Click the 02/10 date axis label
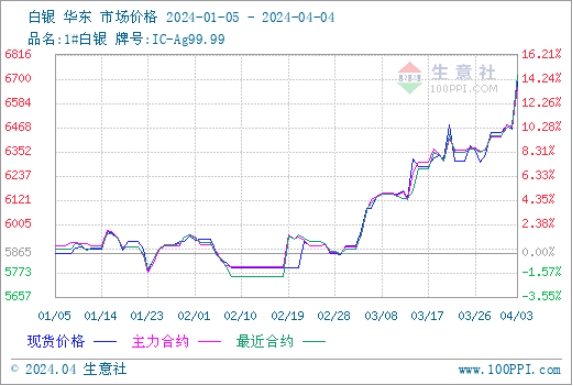 pyautogui.click(x=240, y=316)
